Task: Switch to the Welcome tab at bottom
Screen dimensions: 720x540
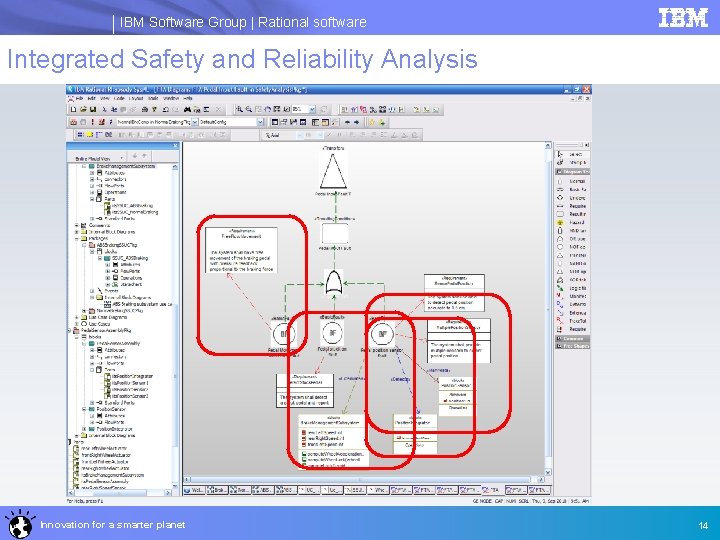Action: [x=194, y=490]
